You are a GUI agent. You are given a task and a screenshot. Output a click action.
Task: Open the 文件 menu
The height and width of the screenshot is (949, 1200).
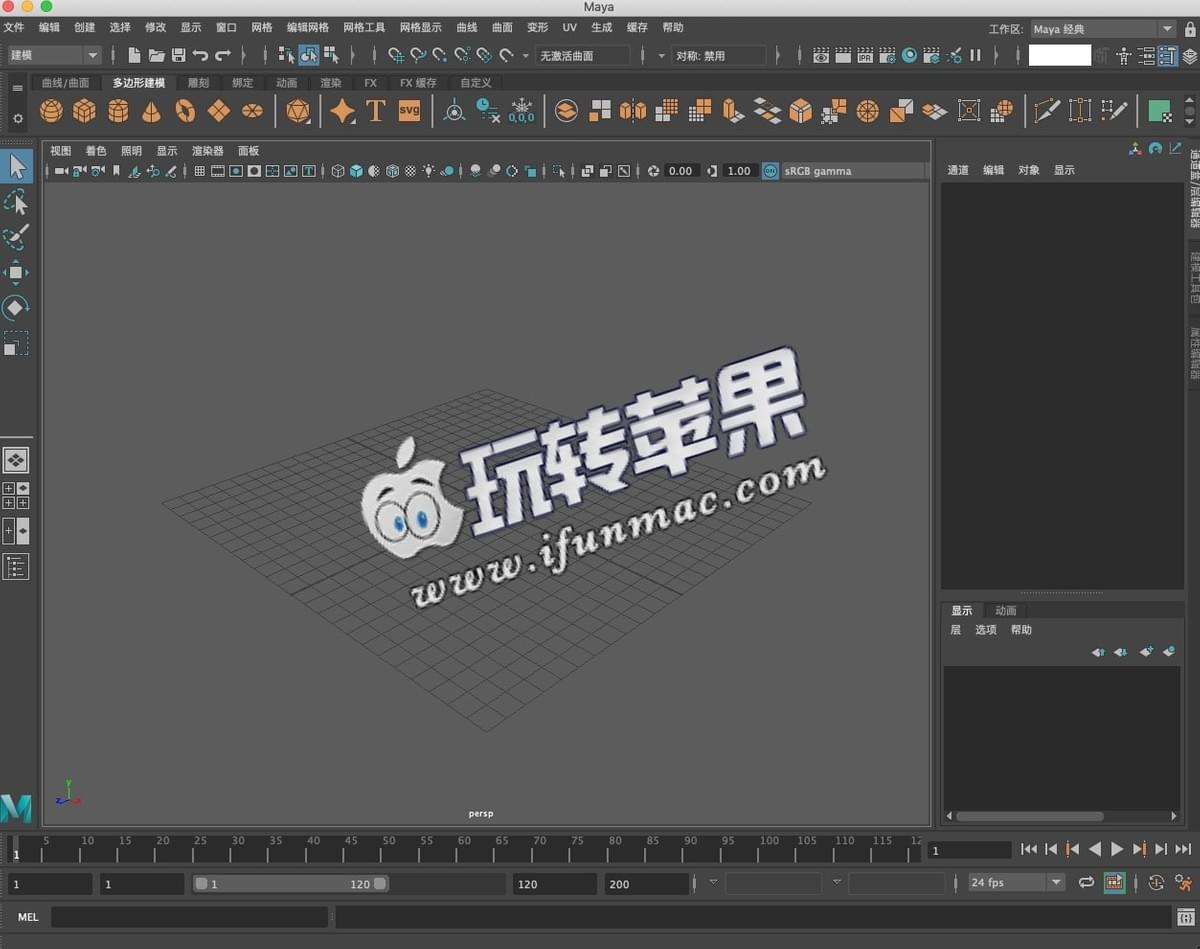(14, 28)
